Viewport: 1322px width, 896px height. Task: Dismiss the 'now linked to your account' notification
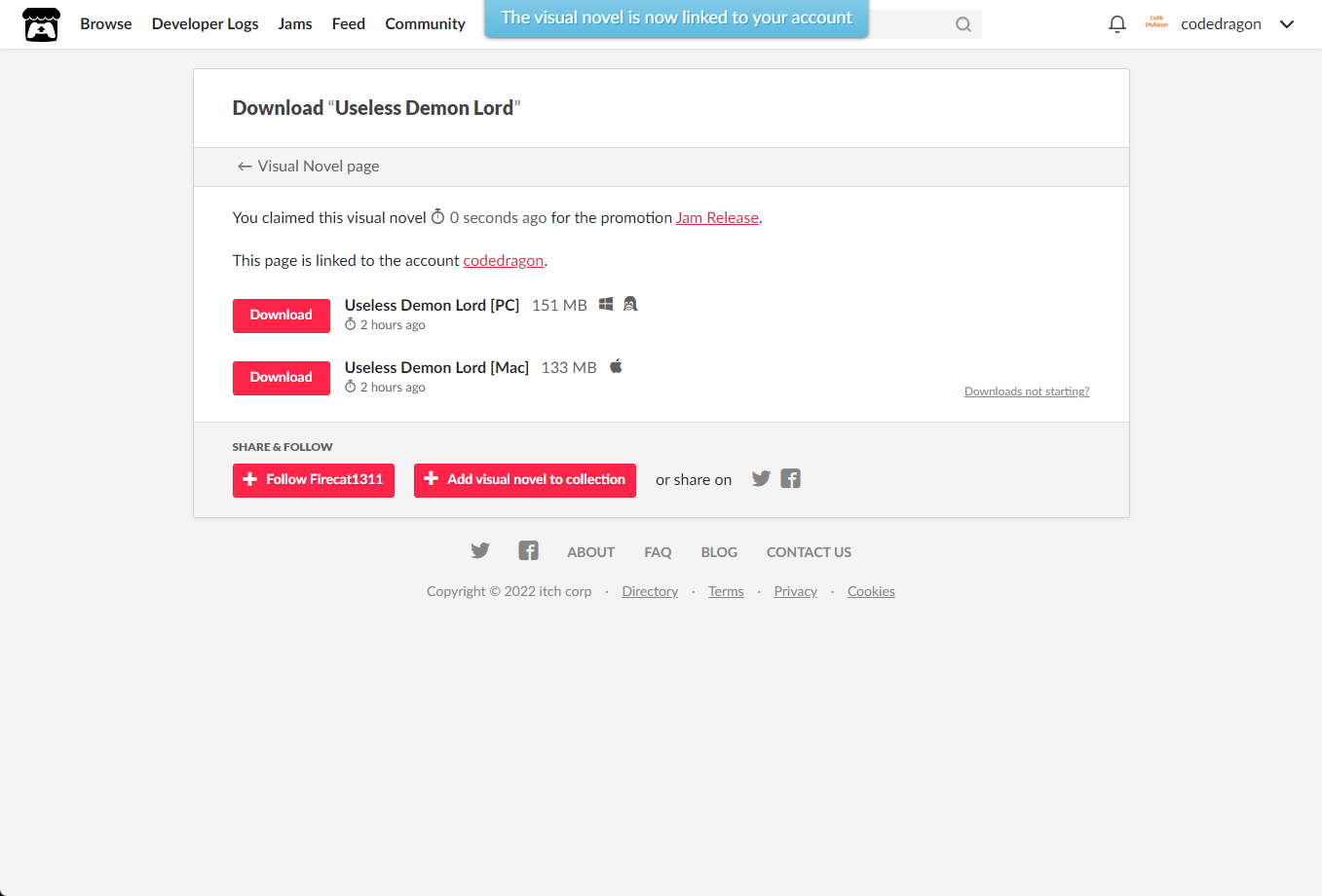(676, 19)
